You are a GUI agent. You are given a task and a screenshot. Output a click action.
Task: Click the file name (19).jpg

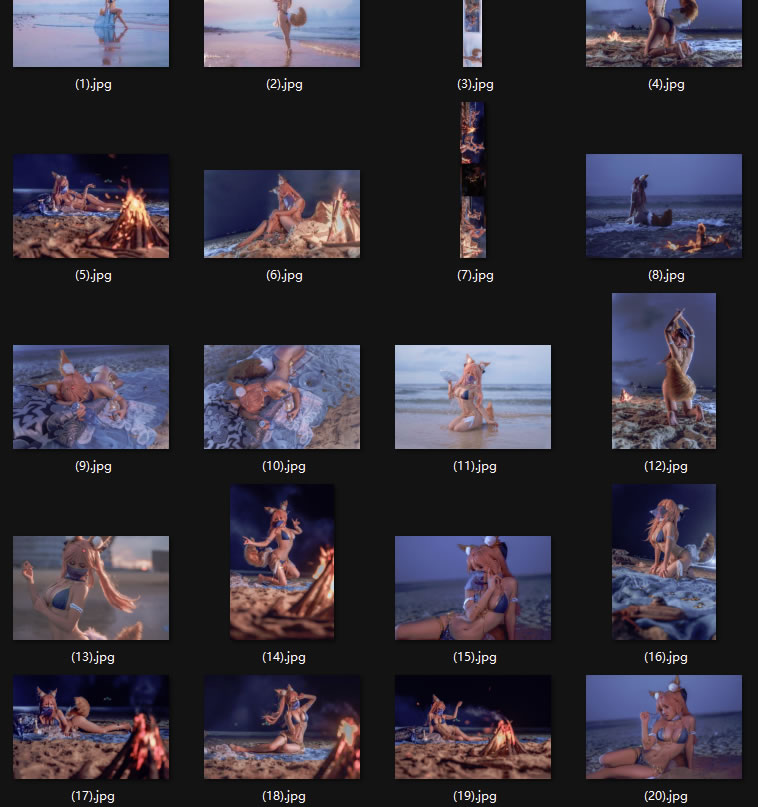[475, 796]
